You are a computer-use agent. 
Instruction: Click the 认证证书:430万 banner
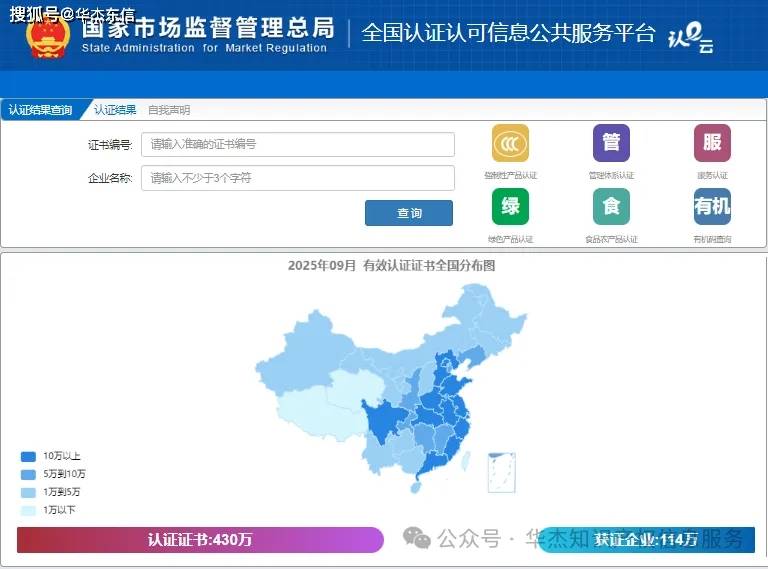tap(200, 540)
